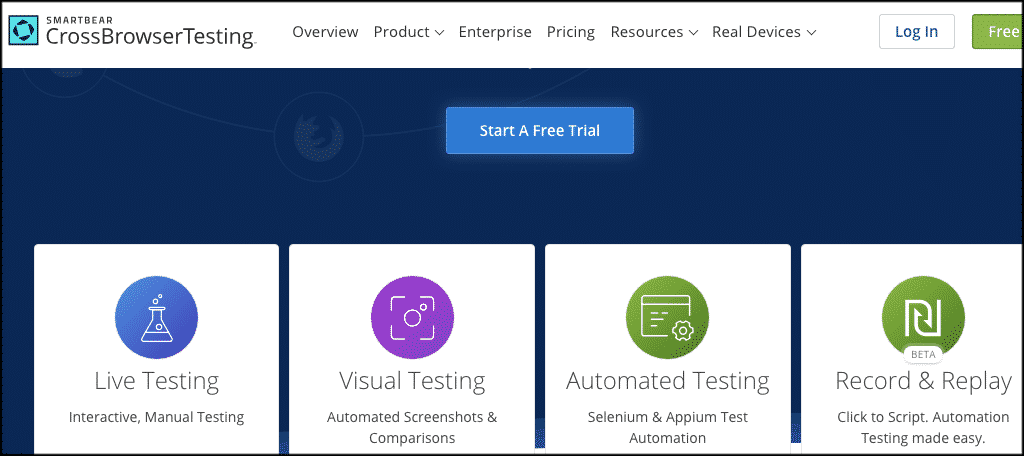
Task: Click 'Click to Script. Automation Testing' description
Action: (923, 427)
